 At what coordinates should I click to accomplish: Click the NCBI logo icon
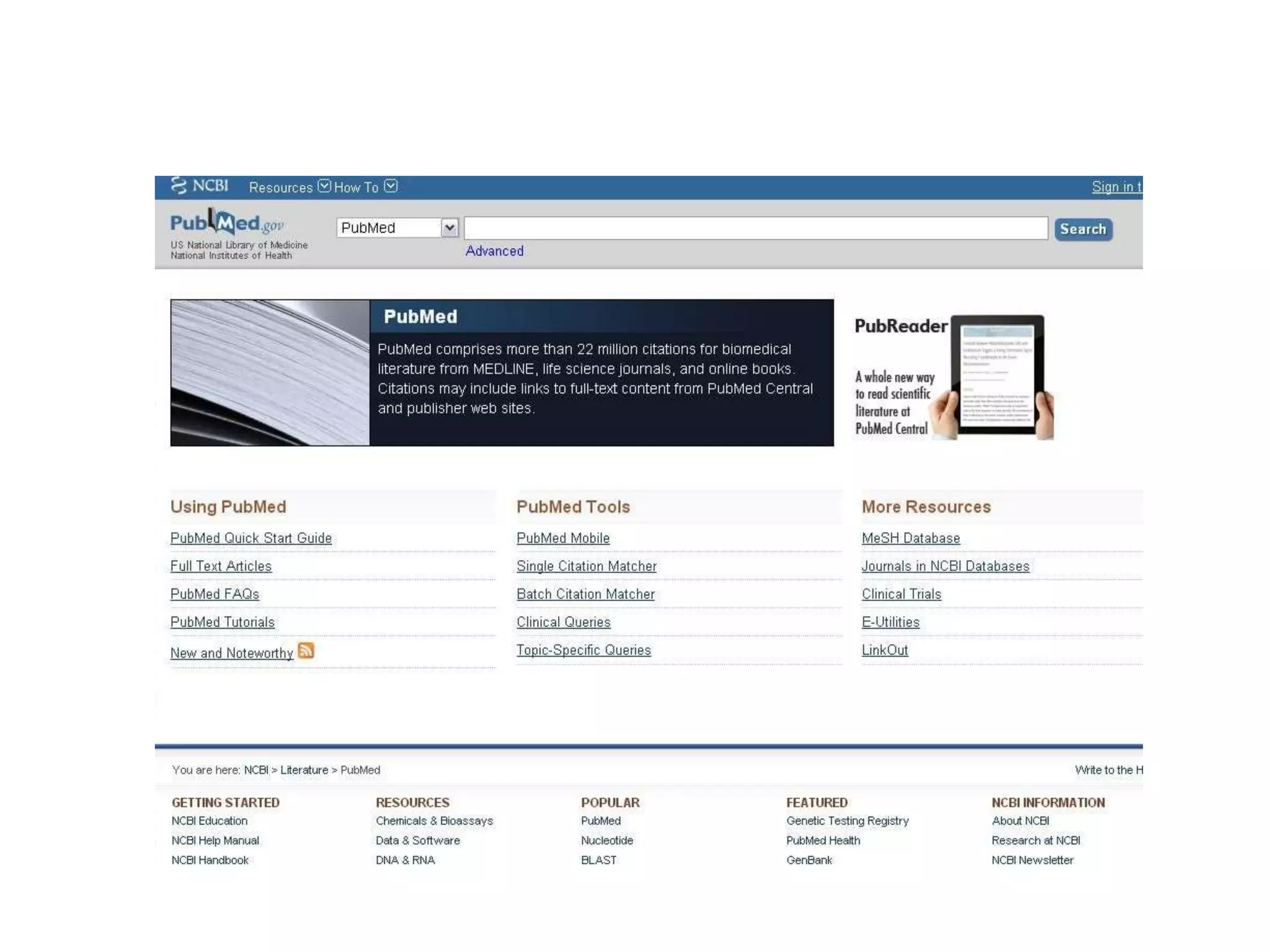pyautogui.click(x=179, y=185)
